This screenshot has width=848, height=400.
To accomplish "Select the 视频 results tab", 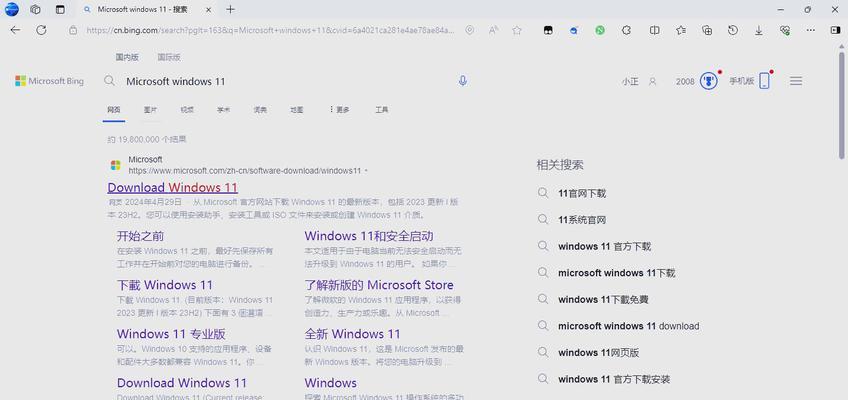I will click(187, 110).
